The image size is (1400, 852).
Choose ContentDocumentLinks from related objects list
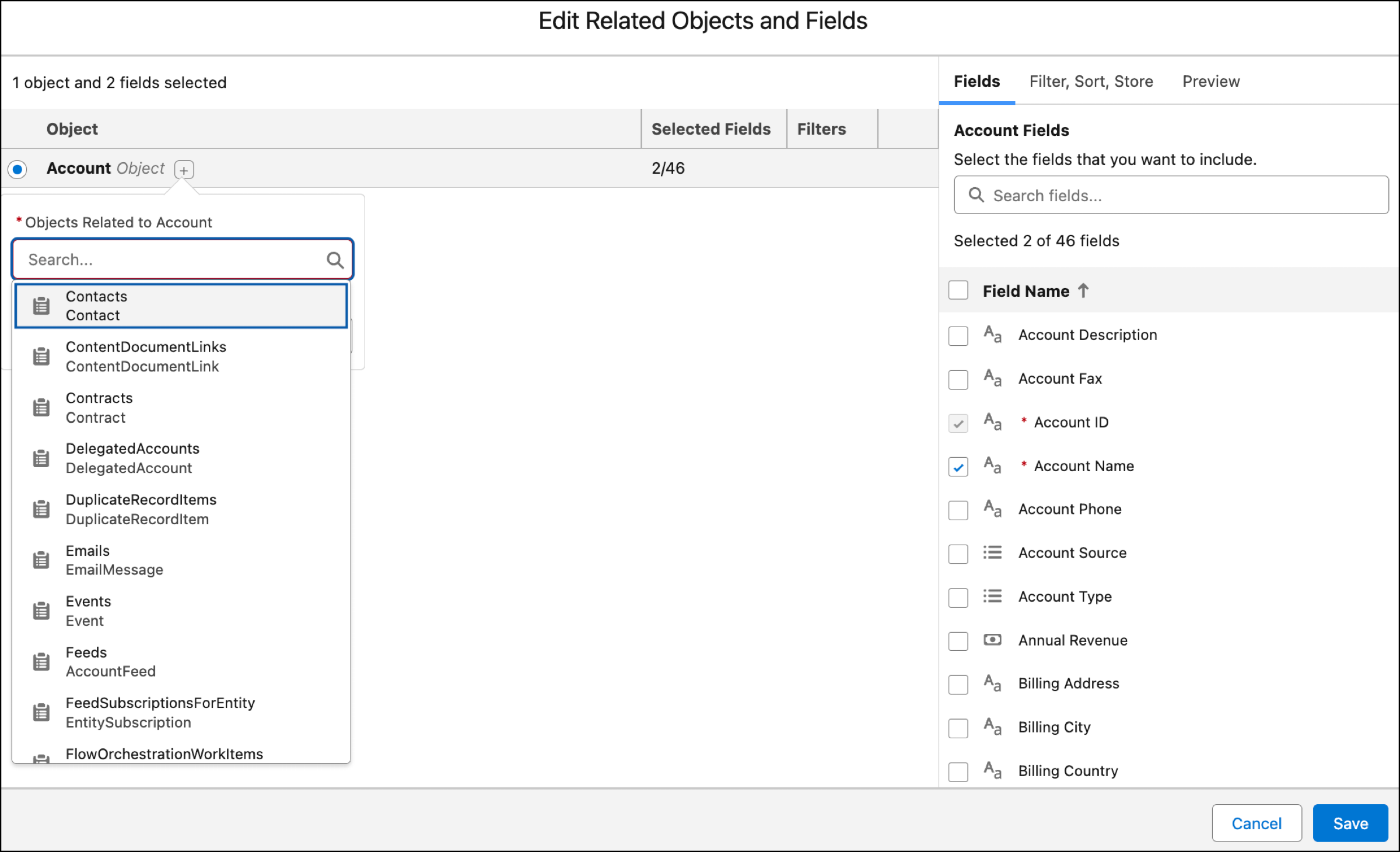[x=181, y=356]
